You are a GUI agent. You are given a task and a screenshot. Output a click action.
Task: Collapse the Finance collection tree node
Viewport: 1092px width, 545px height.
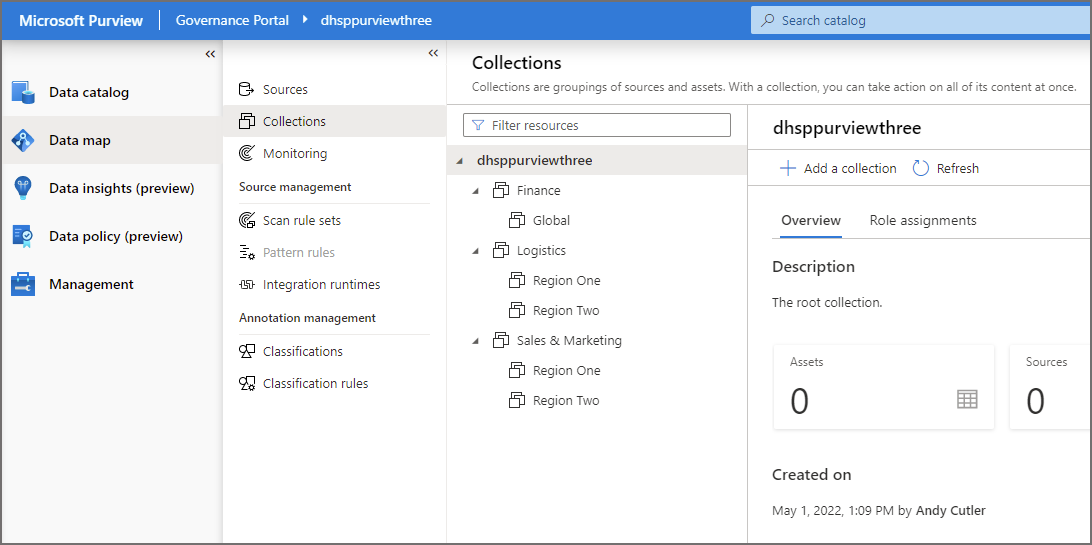476,191
